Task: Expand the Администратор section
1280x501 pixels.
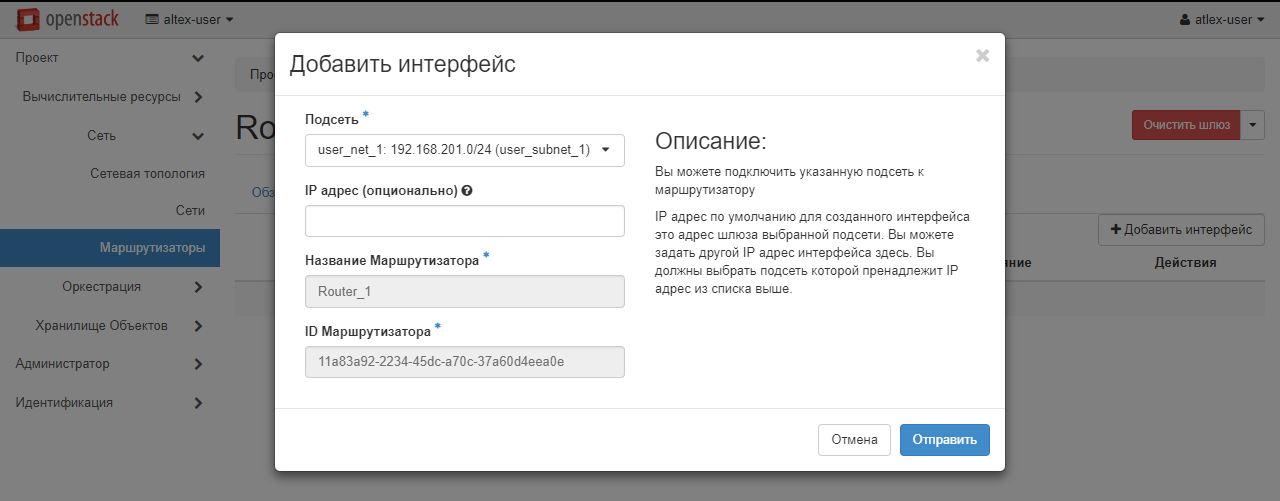Action: [110, 363]
